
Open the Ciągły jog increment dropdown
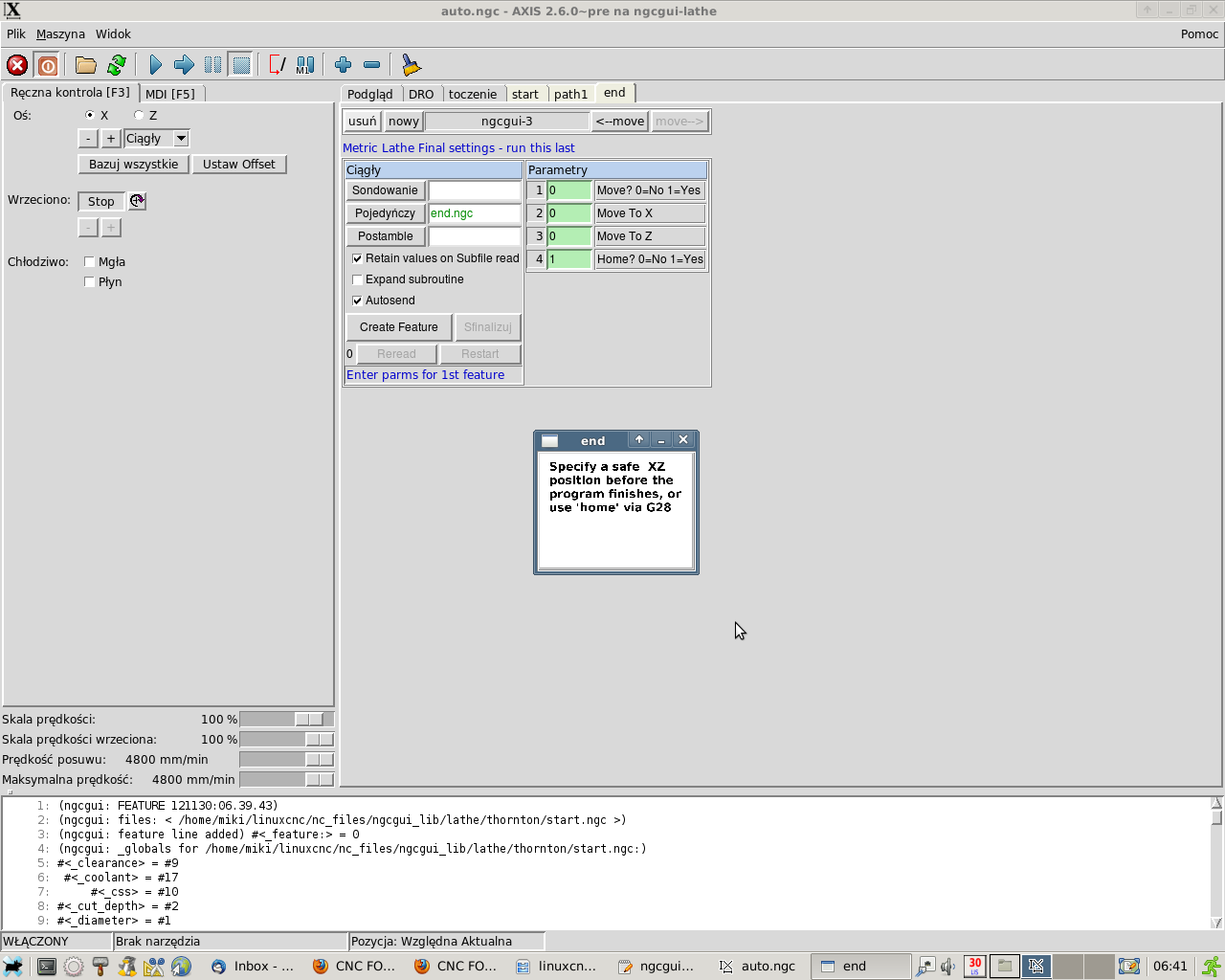[181, 139]
